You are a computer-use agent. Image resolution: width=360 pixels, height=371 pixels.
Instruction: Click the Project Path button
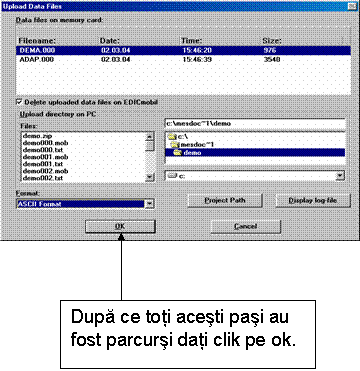pyautogui.click(x=225, y=201)
